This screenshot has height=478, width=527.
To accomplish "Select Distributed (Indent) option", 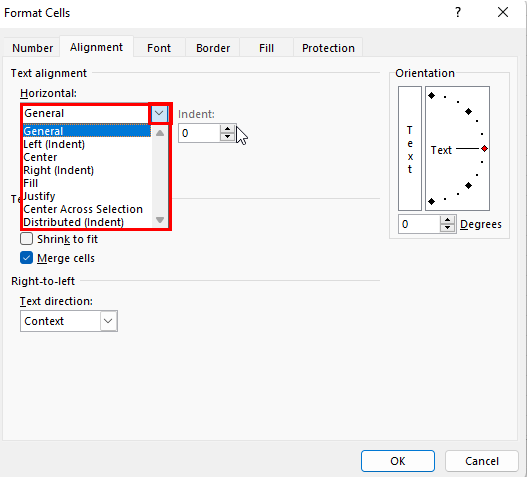I will [86, 222].
